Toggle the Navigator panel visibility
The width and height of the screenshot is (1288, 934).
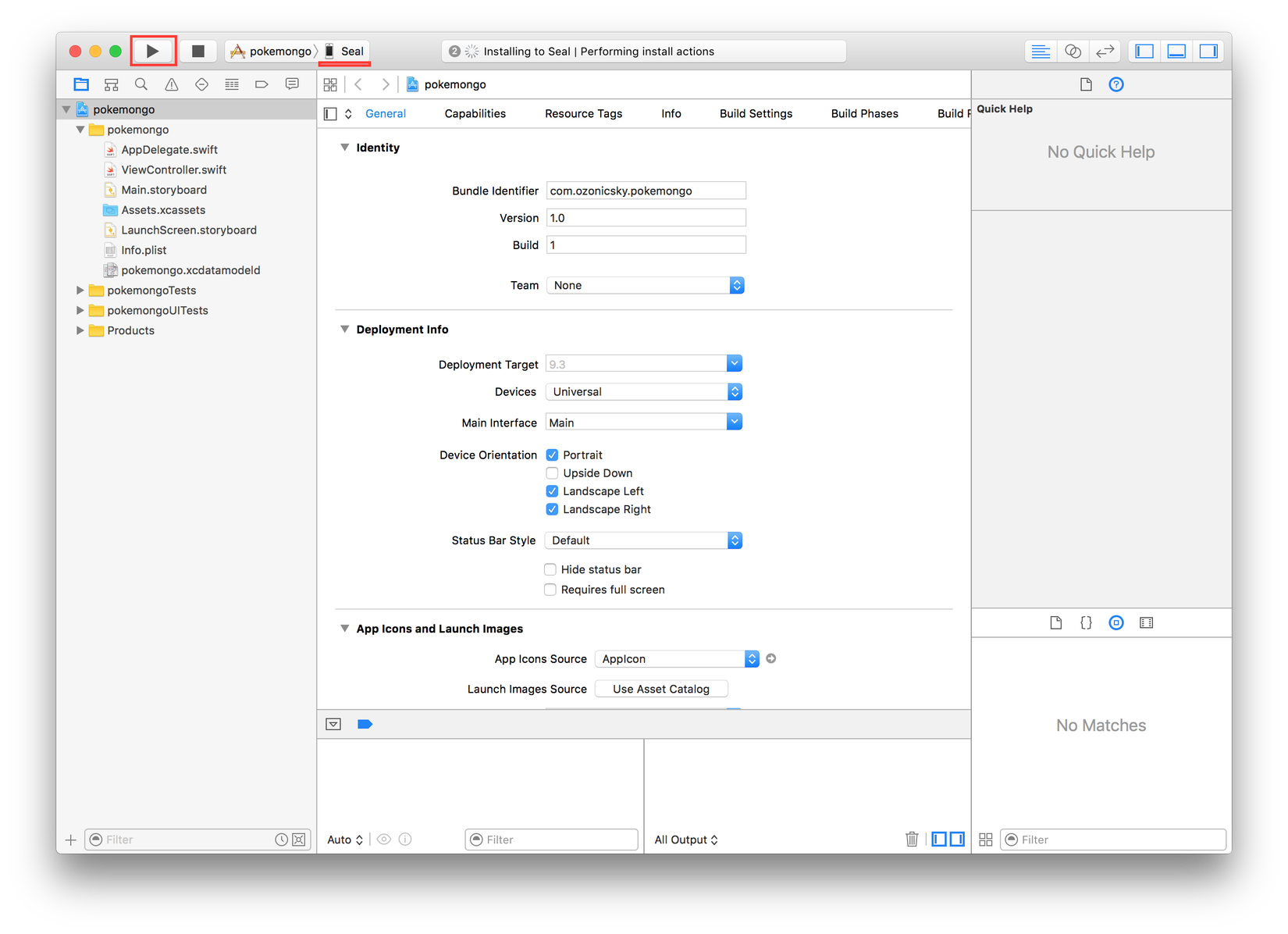(x=1145, y=52)
